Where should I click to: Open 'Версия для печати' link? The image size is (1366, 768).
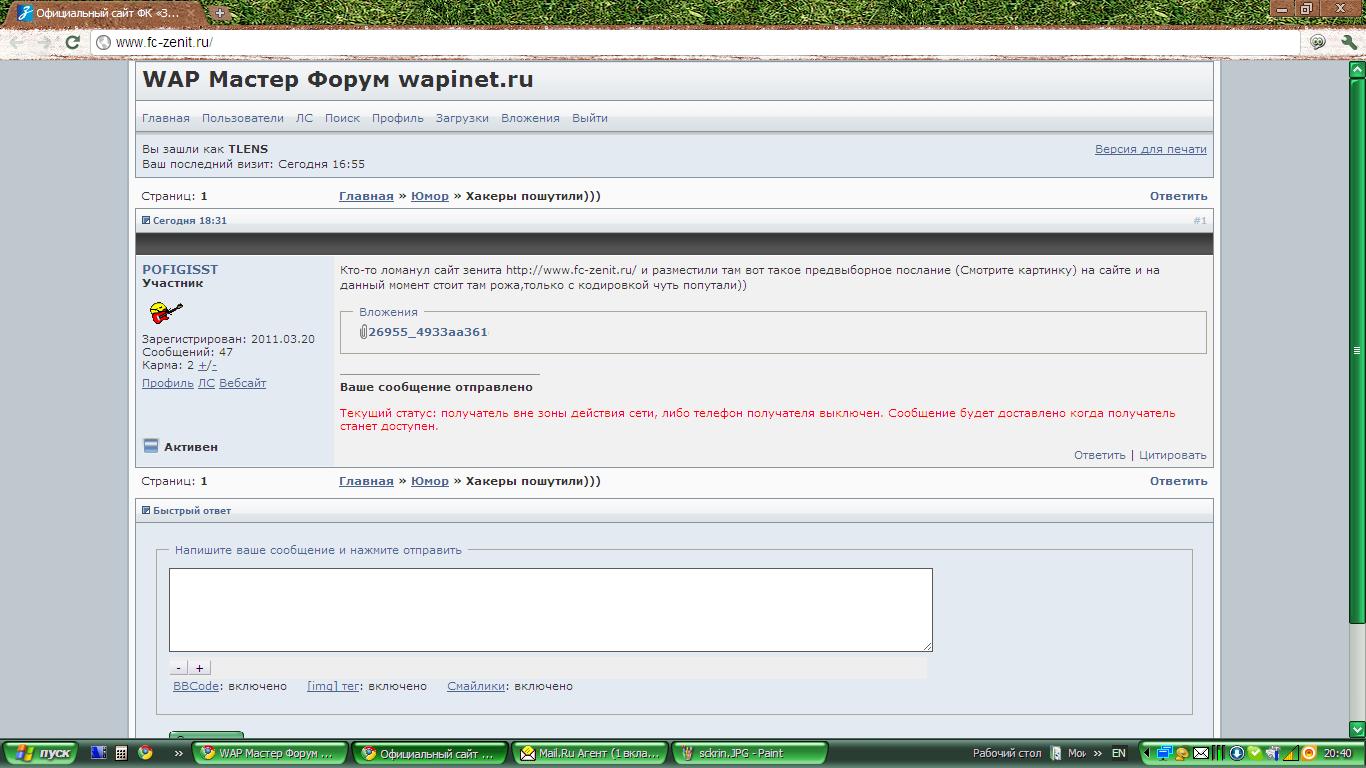pos(1150,149)
